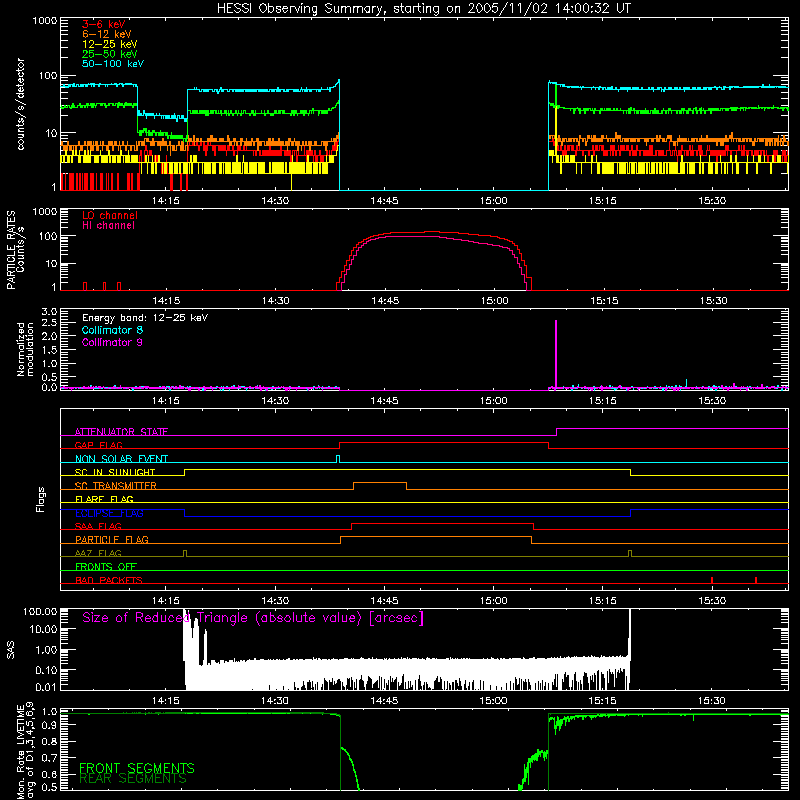Click the BAD PACKETS flag label
The image size is (800, 800).
point(109,580)
